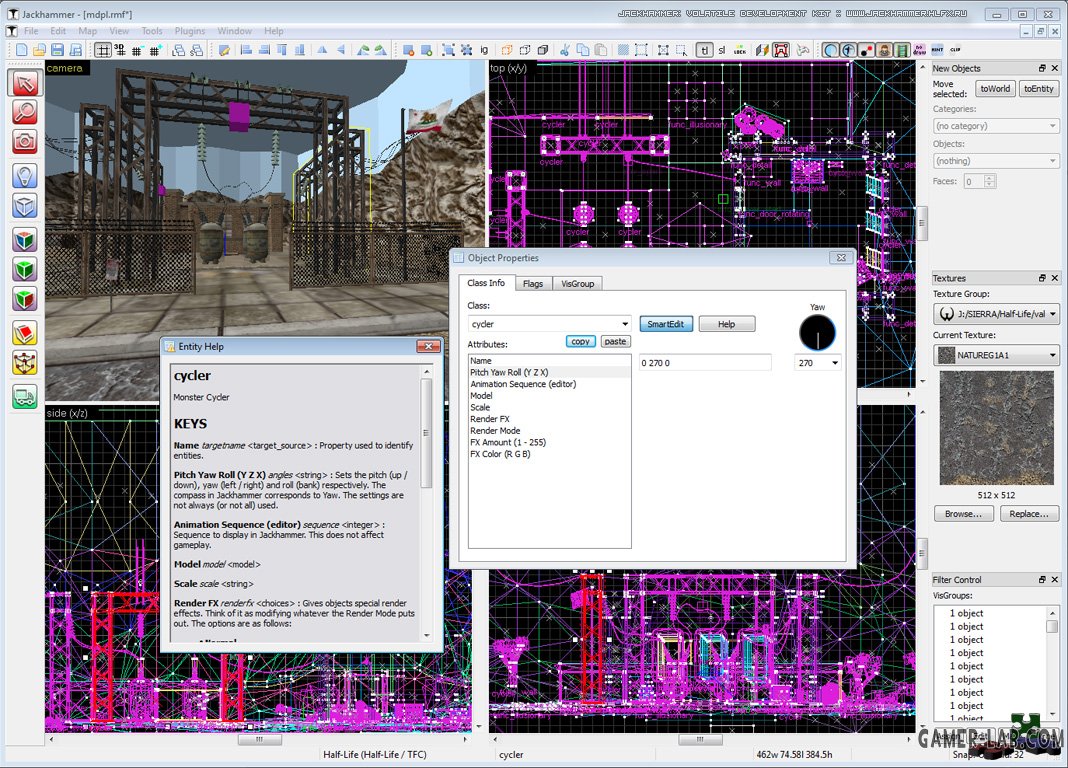Toggle the 'ig' ignore groups button
Viewport: 1068px width, 768px height.
[x=484, y=50]
